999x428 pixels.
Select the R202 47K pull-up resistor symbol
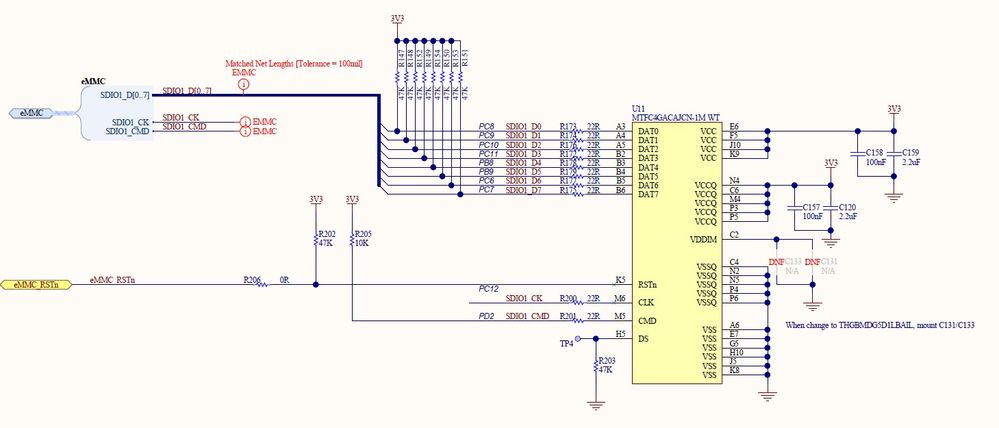coord(316,239)
